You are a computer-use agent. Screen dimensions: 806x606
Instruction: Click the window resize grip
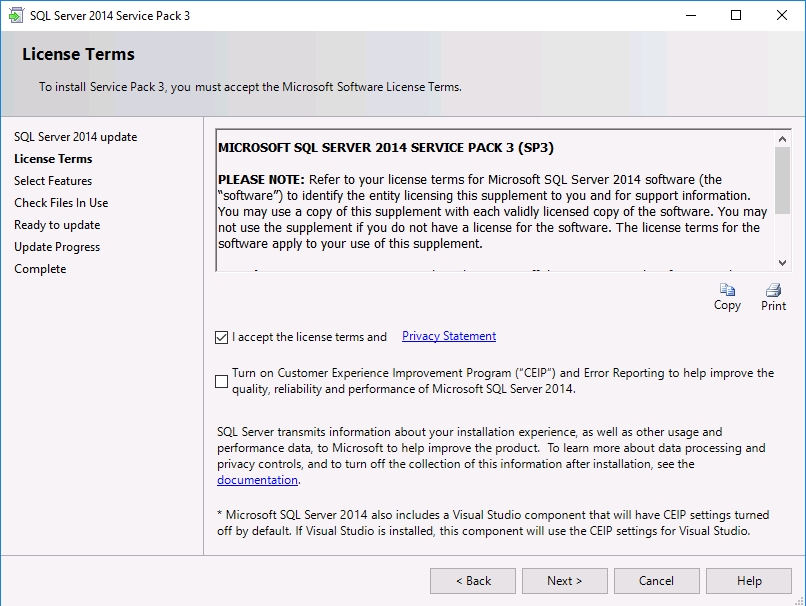(x=799, y=600)
